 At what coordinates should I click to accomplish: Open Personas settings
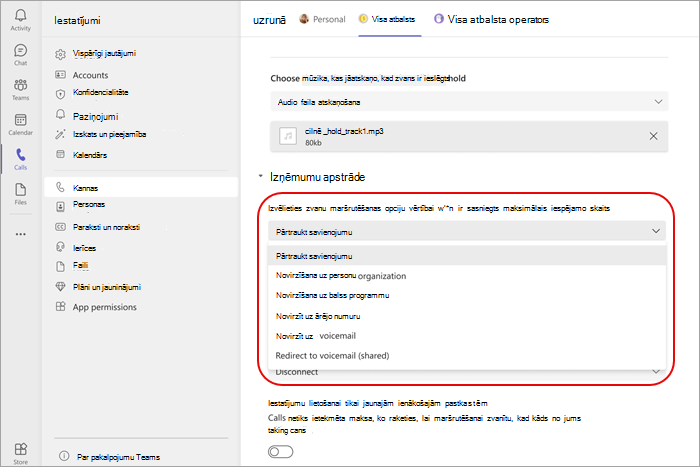[89, 204]
